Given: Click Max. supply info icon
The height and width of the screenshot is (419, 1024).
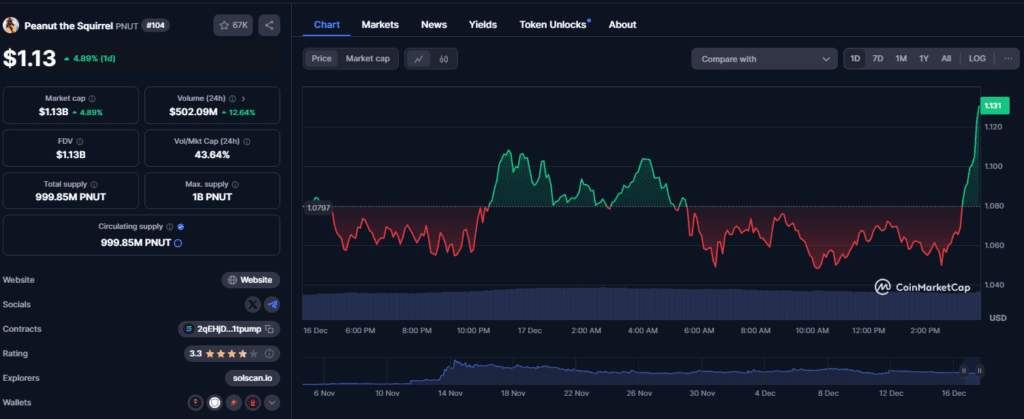Looking at the screenshot, I should pos(235,185).
